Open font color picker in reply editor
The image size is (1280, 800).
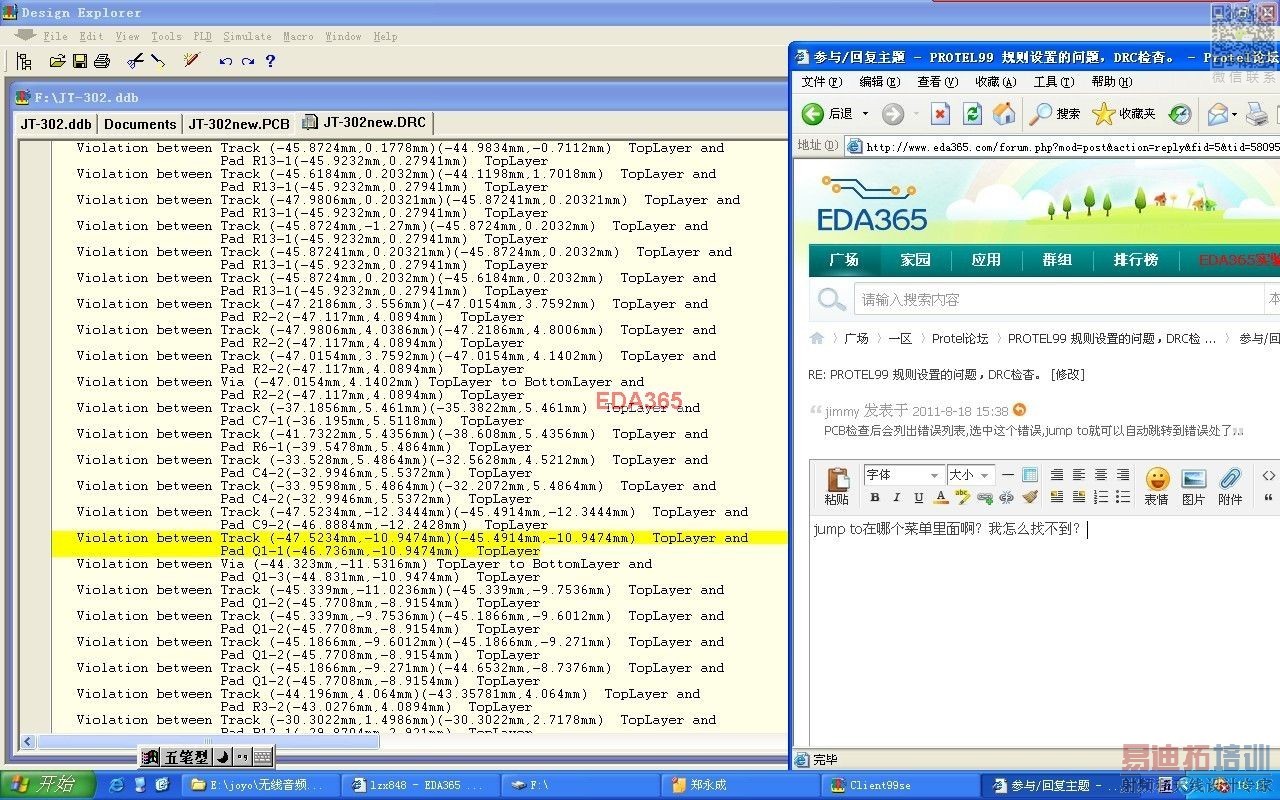(x=941, y=497)
